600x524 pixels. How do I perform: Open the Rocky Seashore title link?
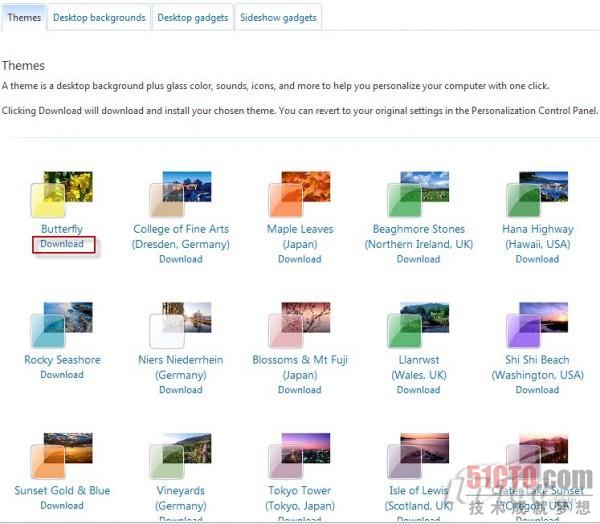(x=62, y=360)
